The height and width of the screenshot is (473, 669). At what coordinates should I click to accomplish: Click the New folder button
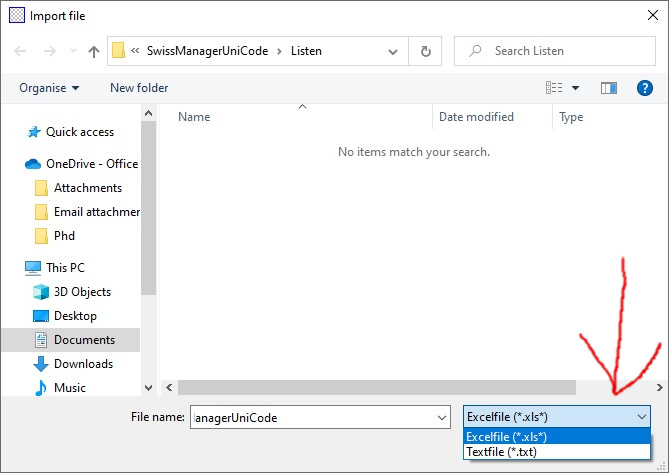point(139,88)
